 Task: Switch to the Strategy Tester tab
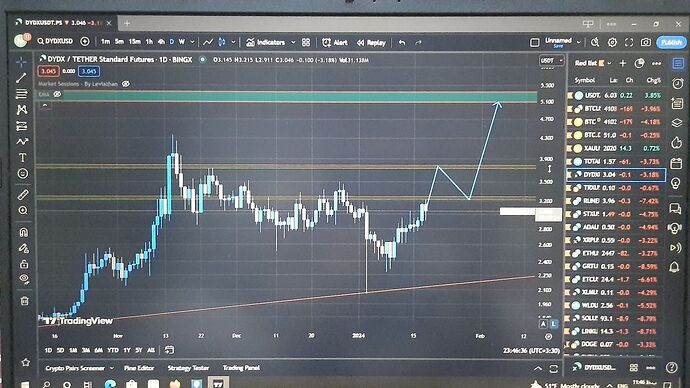188,368
